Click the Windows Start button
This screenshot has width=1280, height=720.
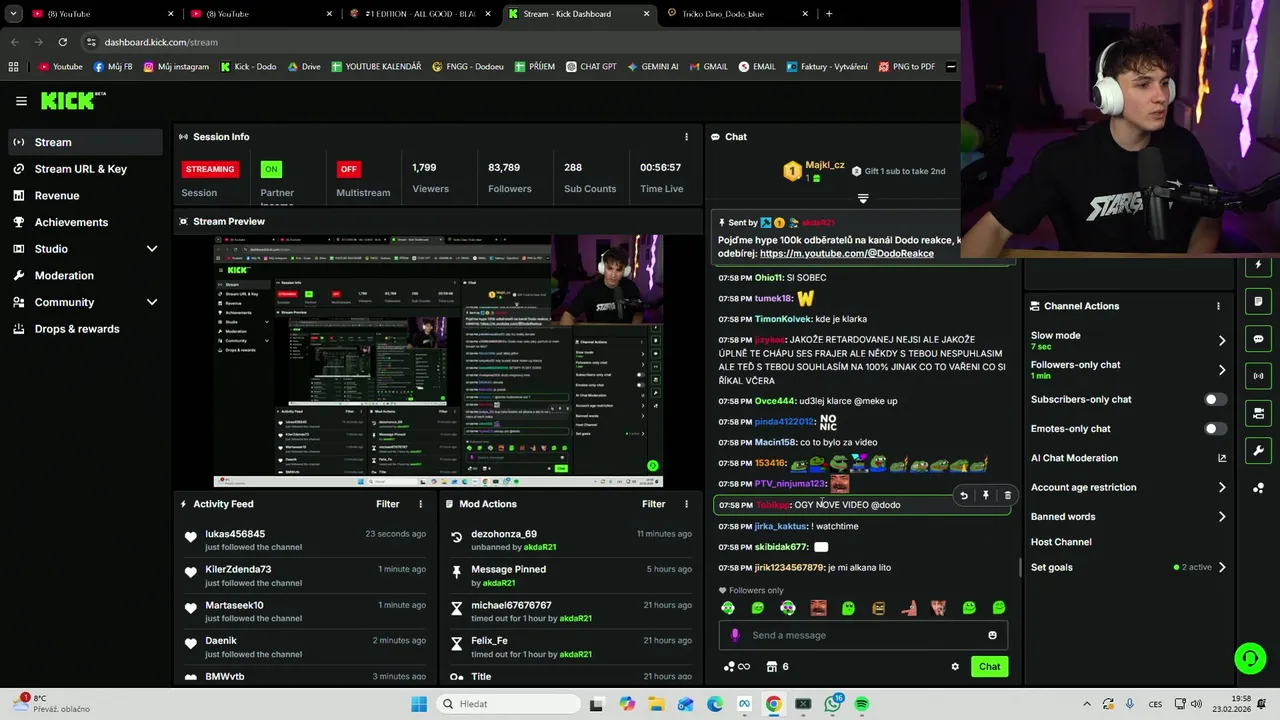419,704
